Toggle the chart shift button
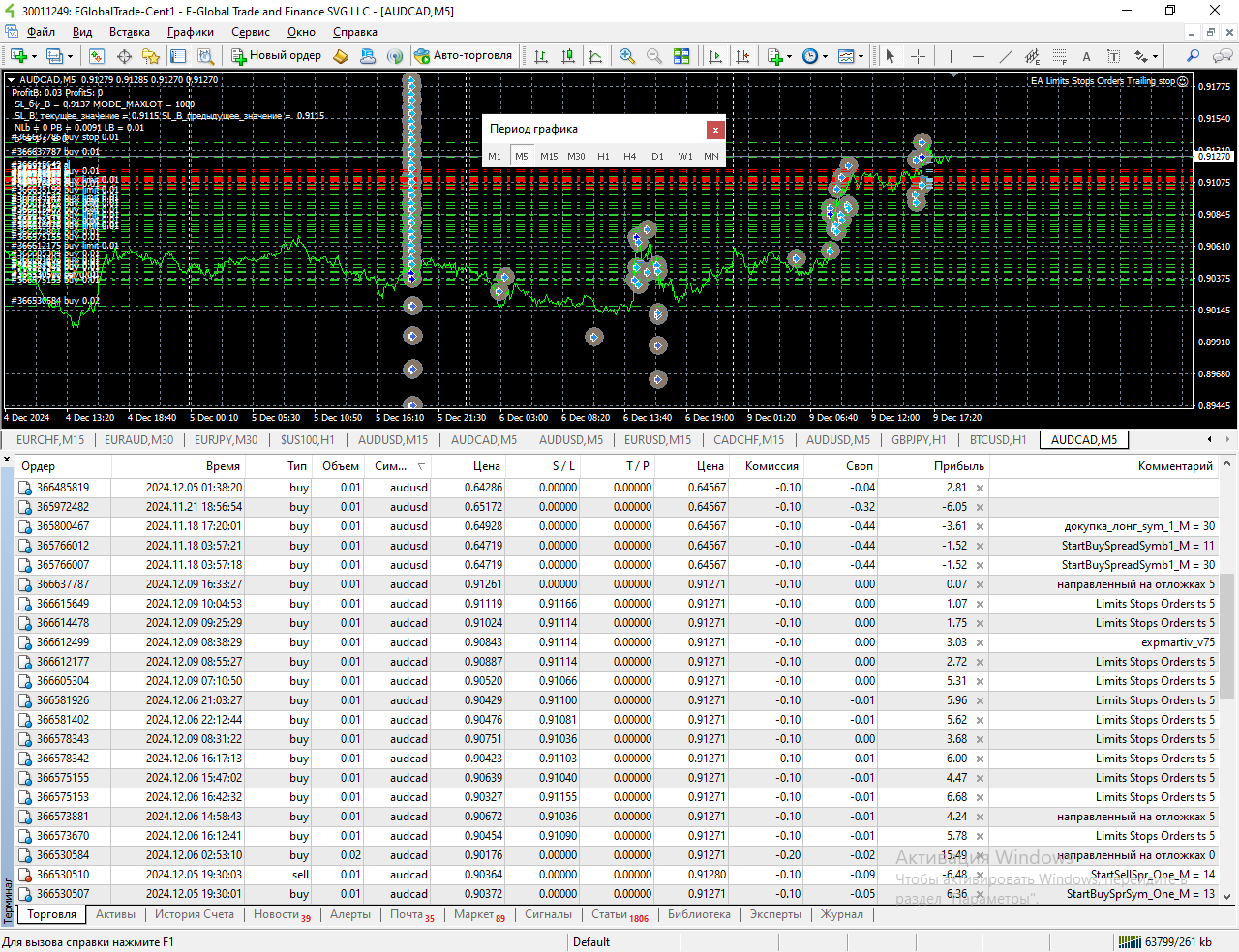The width and height of the screenshot is (1239, 952). tap(742, 56)
